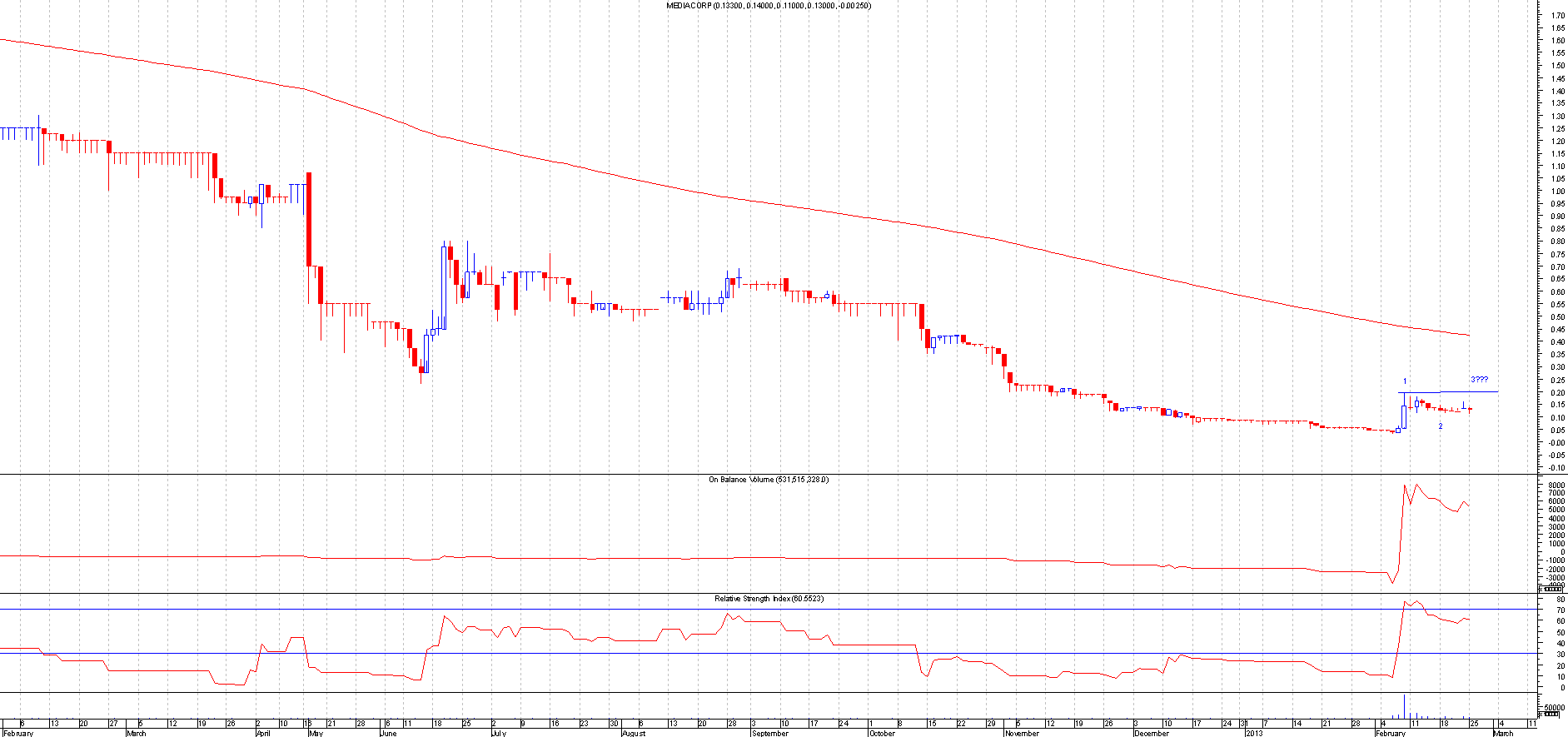Click the 2013 year label on date axis
This screenshot has height=737, width=1568.
click(1254, 733)
